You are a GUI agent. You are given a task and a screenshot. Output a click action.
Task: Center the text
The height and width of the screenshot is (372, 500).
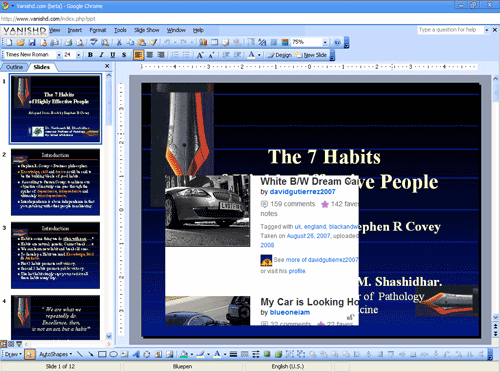click(x=150, y=55)
